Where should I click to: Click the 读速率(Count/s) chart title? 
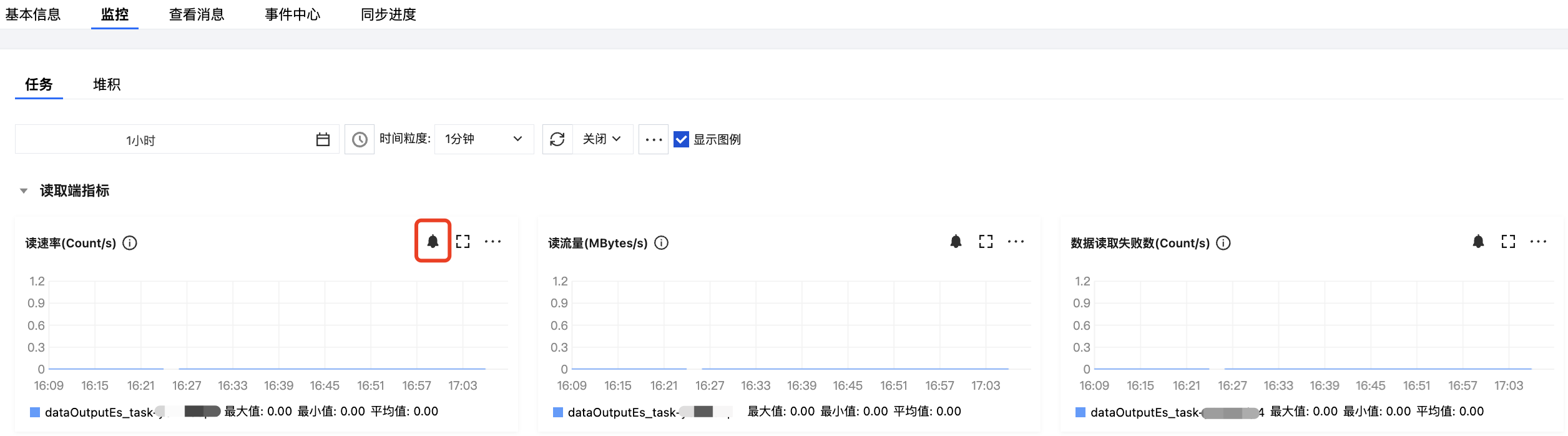pos(71,243)
